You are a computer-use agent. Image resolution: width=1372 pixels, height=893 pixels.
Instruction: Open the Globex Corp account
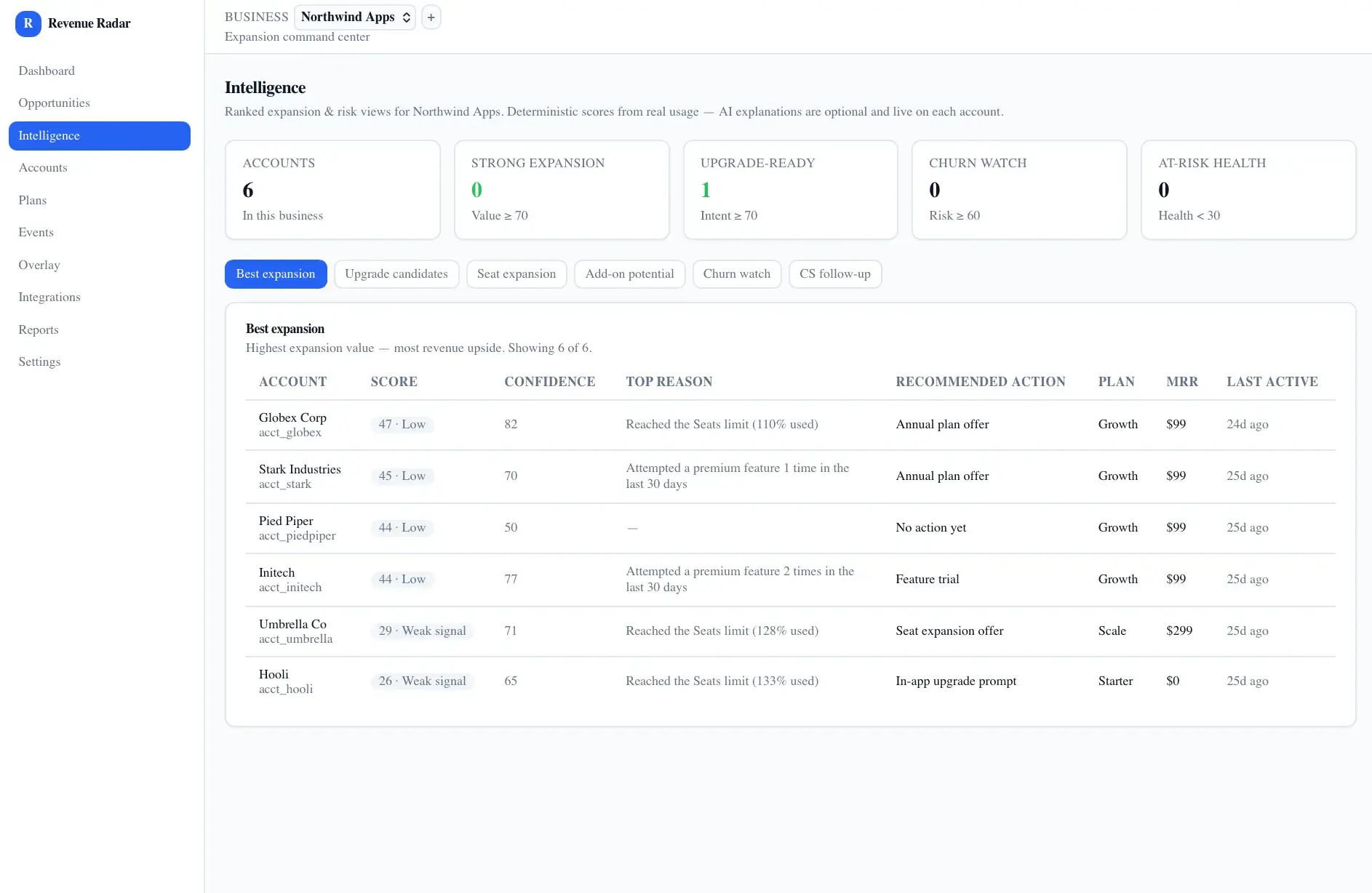[292, 418]
